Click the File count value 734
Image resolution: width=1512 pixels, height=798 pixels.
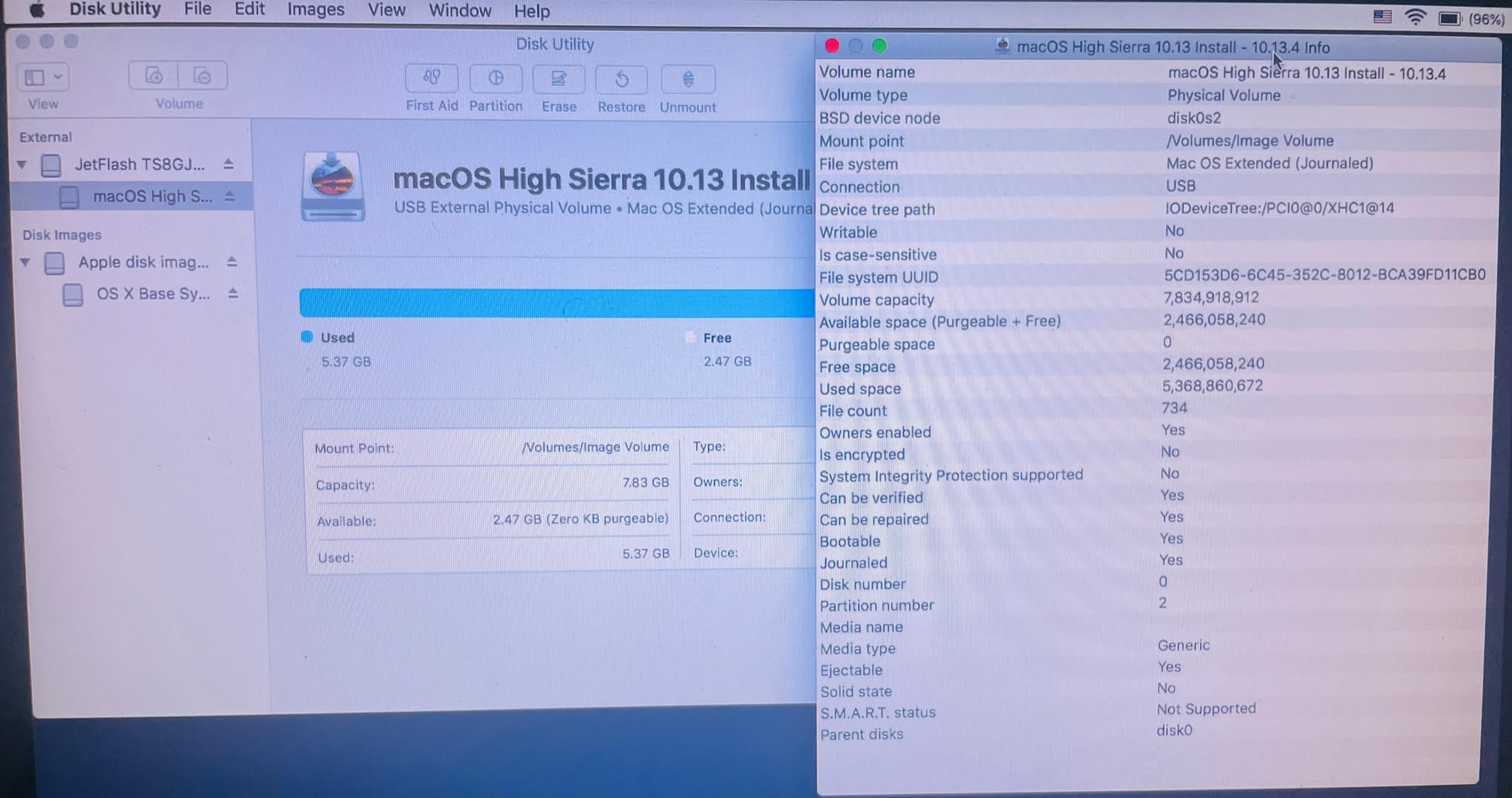(1174, 408)
